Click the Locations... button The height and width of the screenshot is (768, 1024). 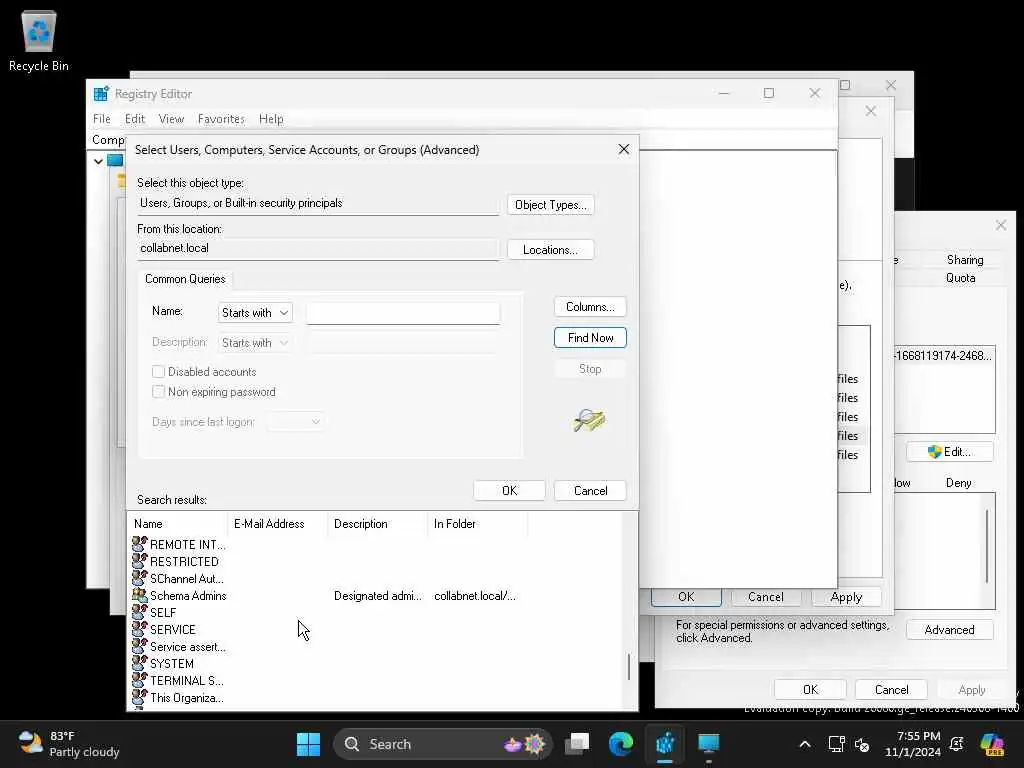click(x=551, y=249)
